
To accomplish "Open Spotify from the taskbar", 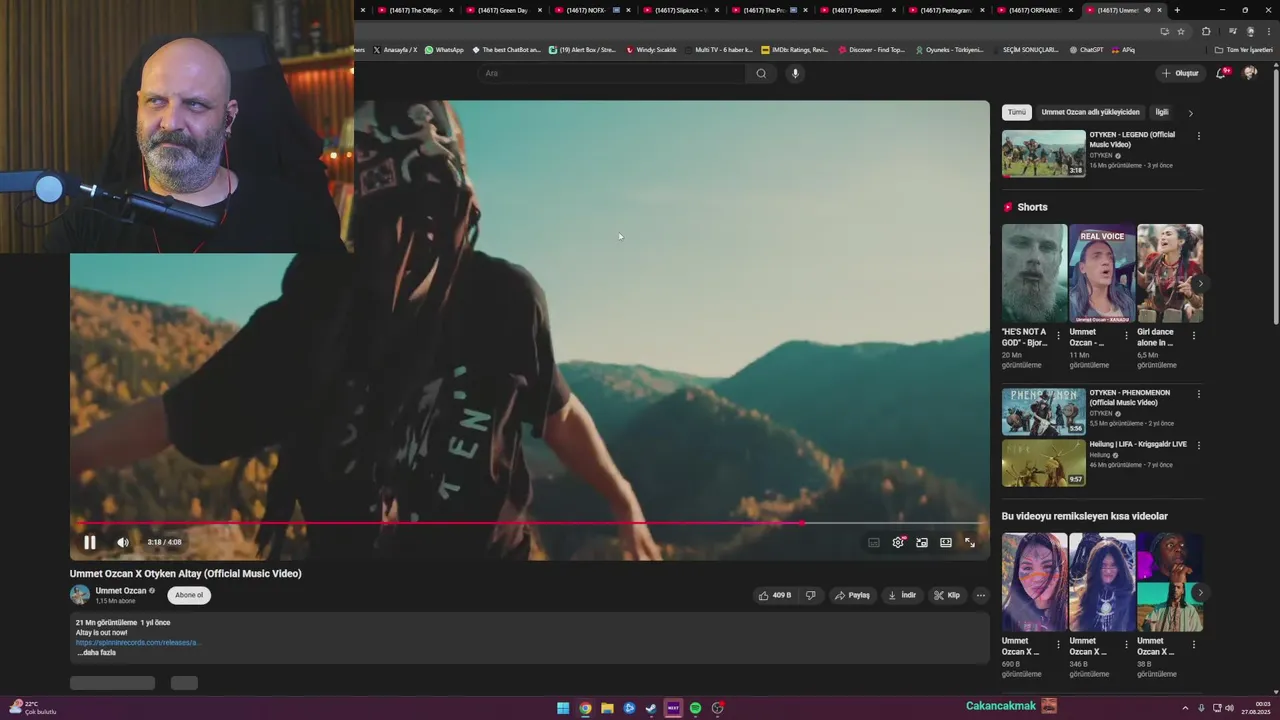I will tap(695, 708).
